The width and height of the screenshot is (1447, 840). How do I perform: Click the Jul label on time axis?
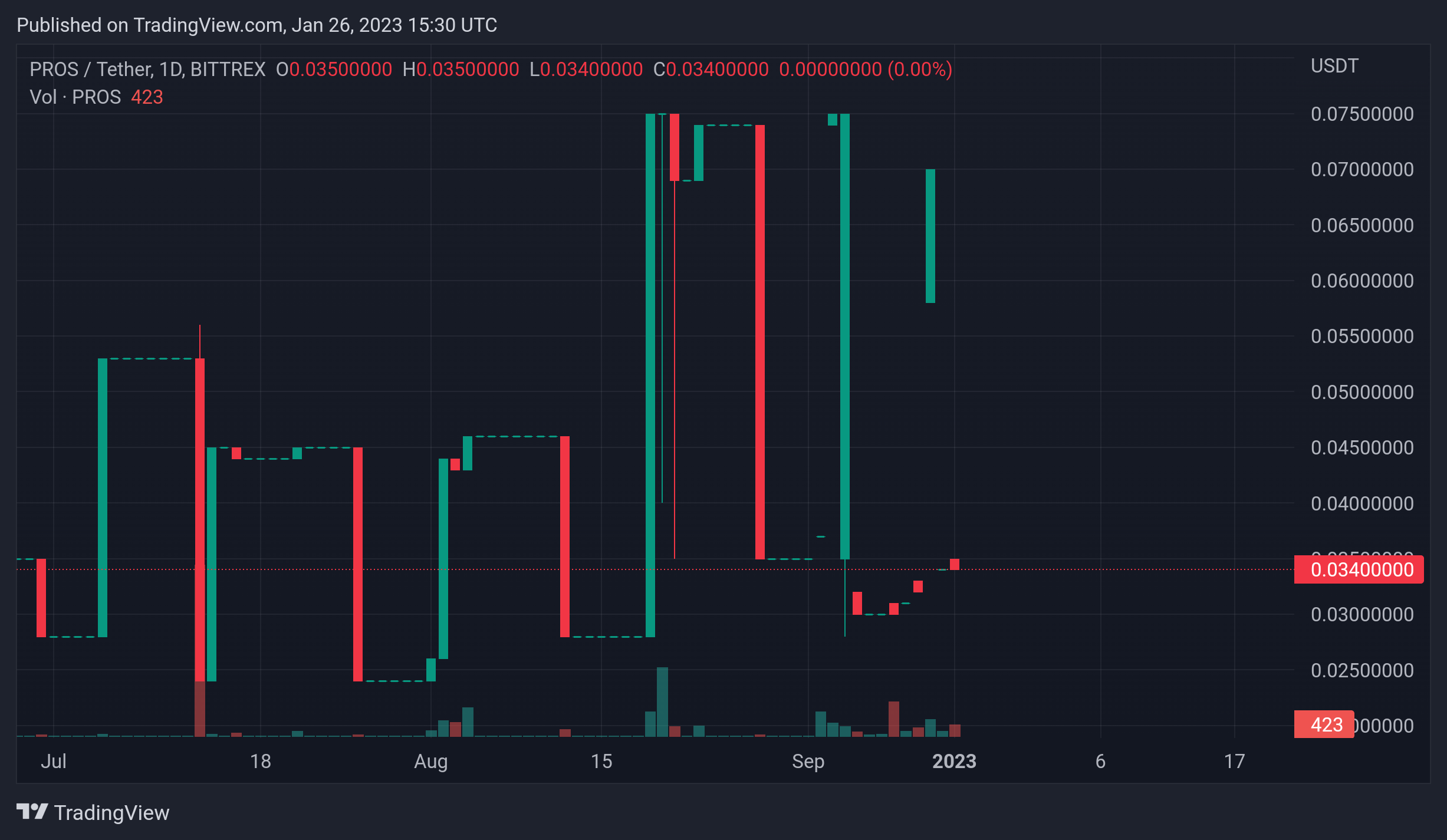(x=54, y=761)
